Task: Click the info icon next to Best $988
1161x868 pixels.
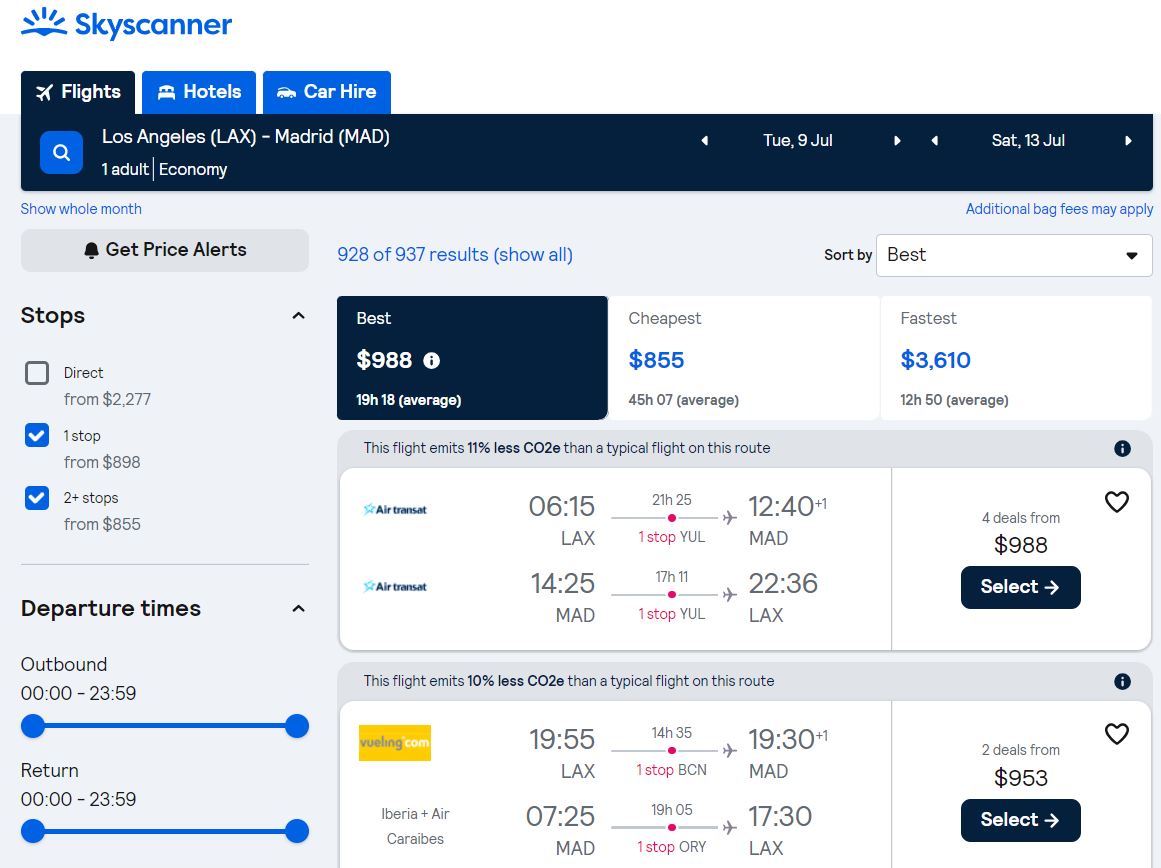Action: pos(432,361)
